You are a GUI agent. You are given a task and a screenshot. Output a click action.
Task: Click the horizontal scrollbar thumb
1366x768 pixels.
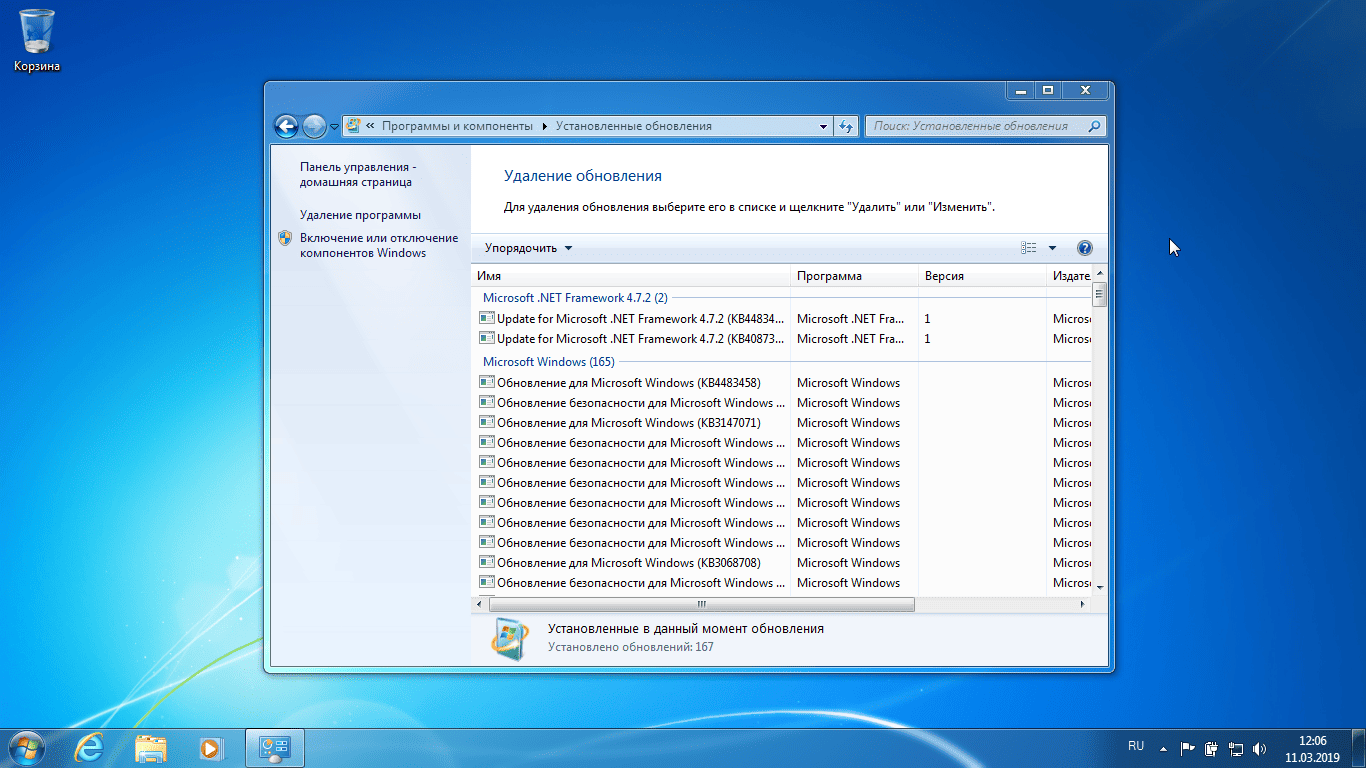[x=701, y=604]
